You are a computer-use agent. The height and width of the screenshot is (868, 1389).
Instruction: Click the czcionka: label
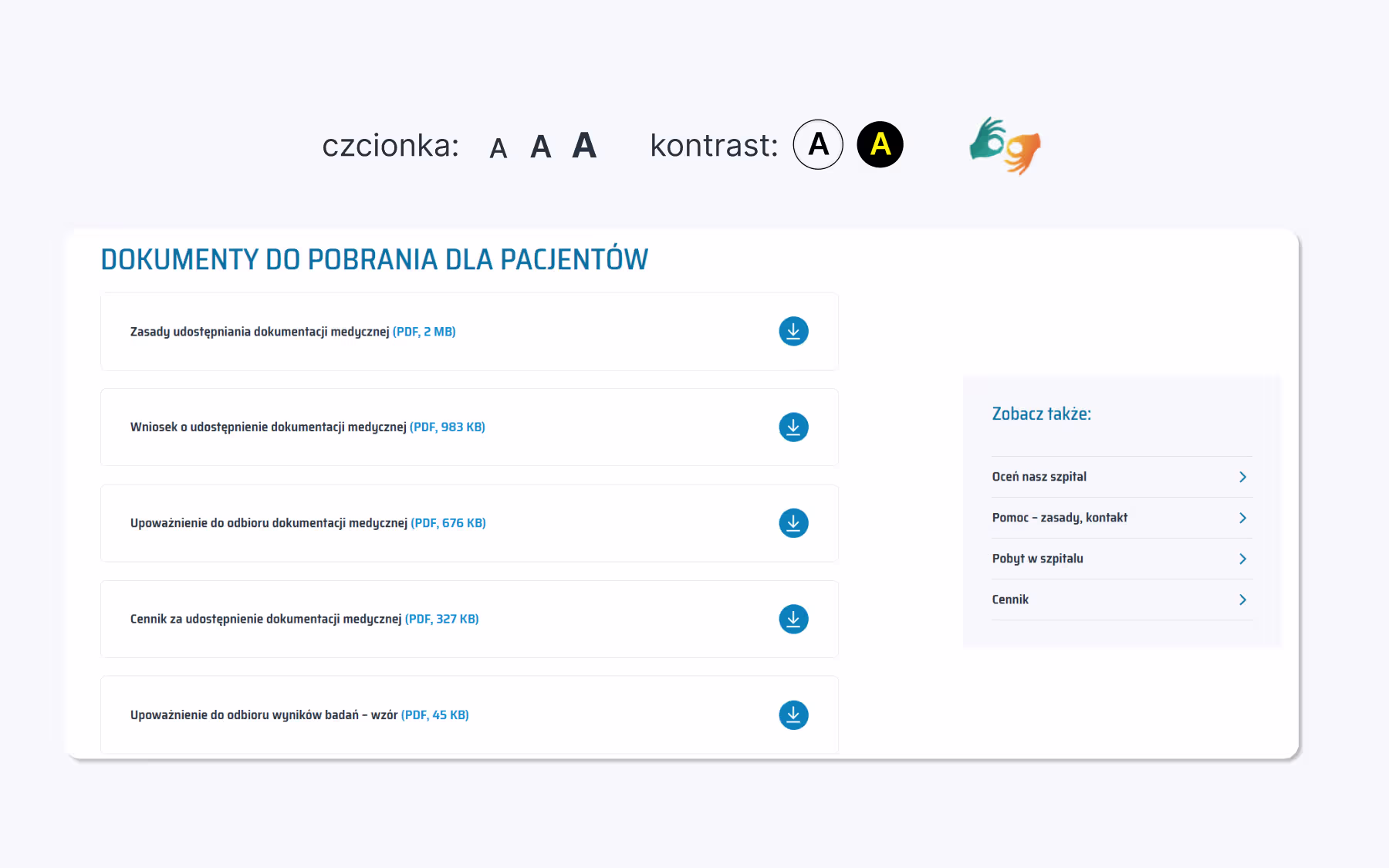pos(390,145)
